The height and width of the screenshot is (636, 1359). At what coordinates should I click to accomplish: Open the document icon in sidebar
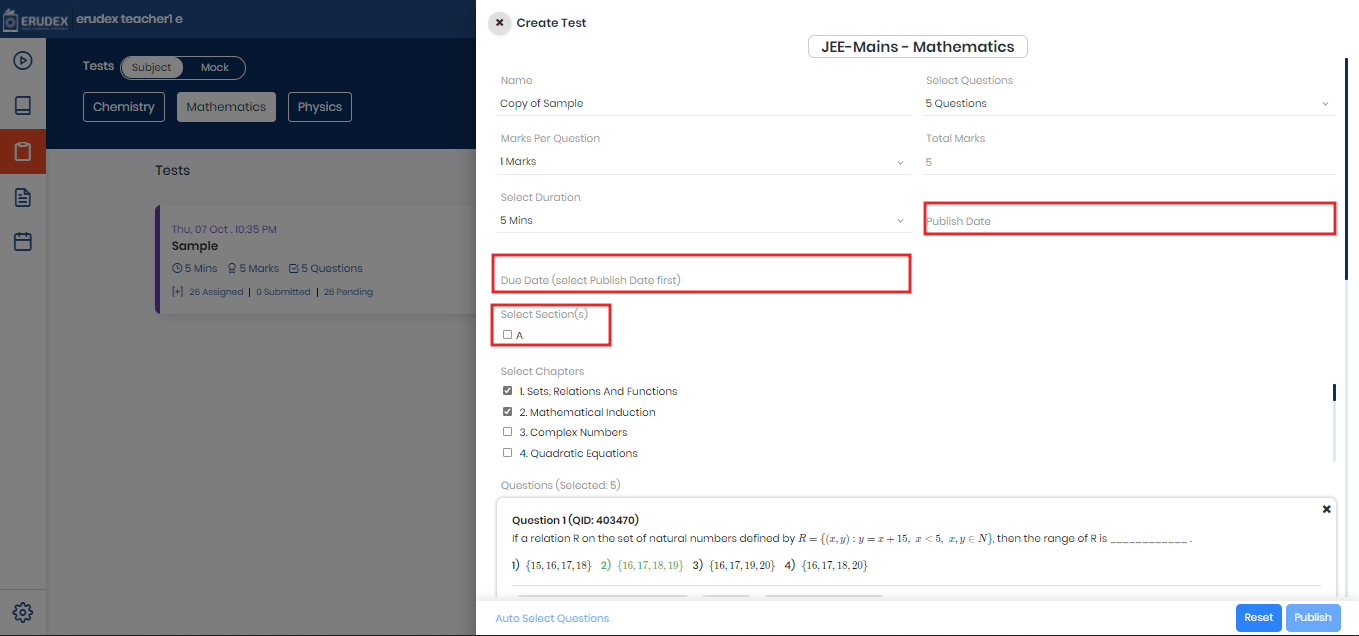coord(23,197)
